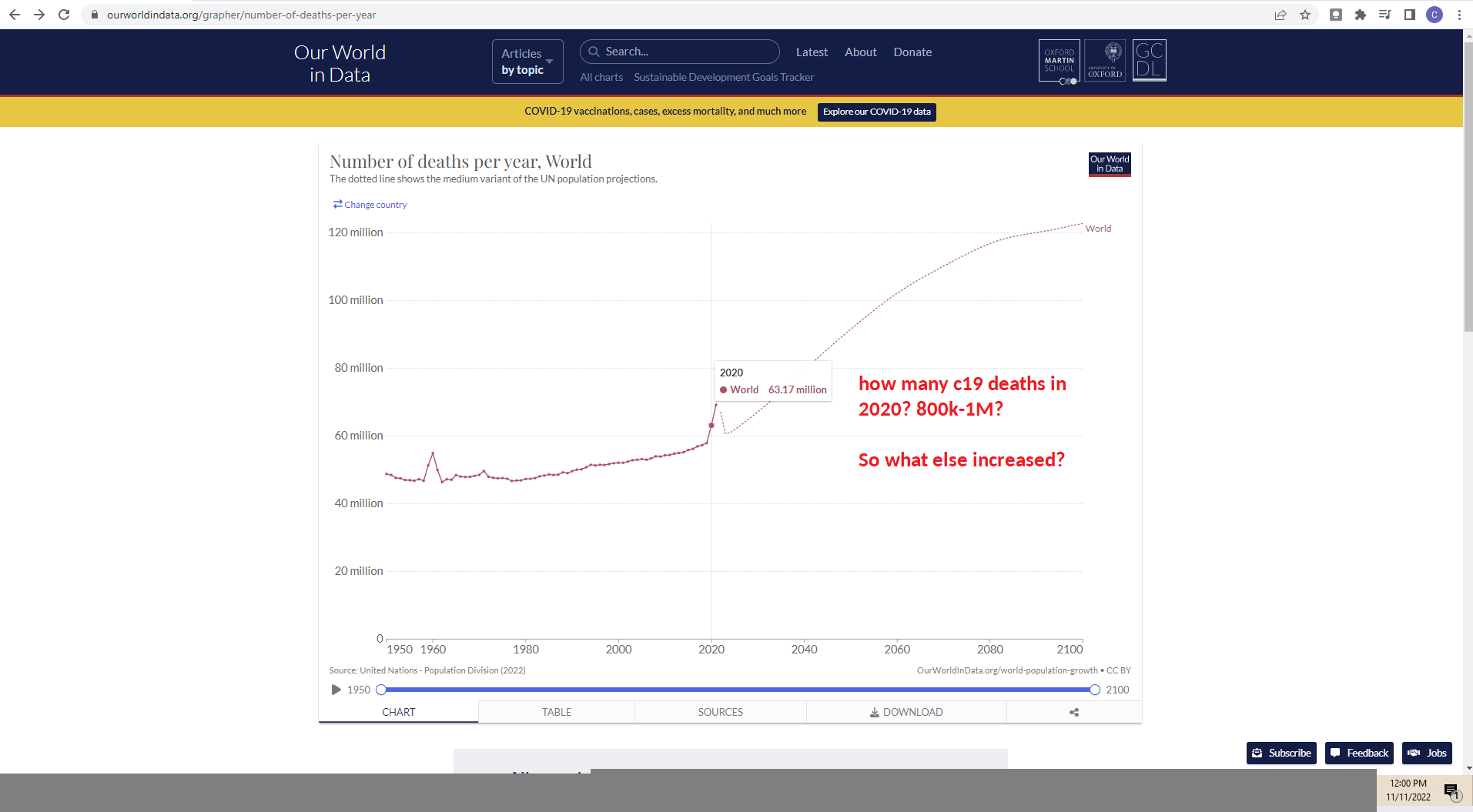Bookmark this page with the star icon
This screenshot has height=812, width=1473.
pos(1305,15)
